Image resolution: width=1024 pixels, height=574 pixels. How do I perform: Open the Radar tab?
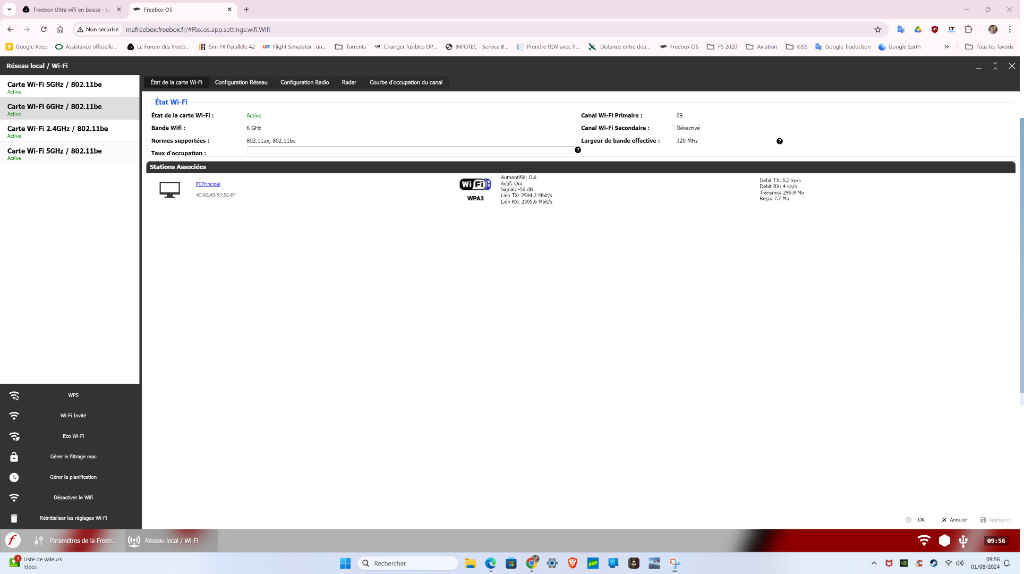(x=349, y=82)
